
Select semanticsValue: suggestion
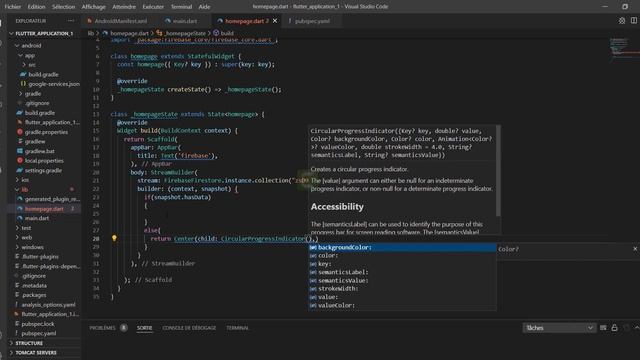402,280
